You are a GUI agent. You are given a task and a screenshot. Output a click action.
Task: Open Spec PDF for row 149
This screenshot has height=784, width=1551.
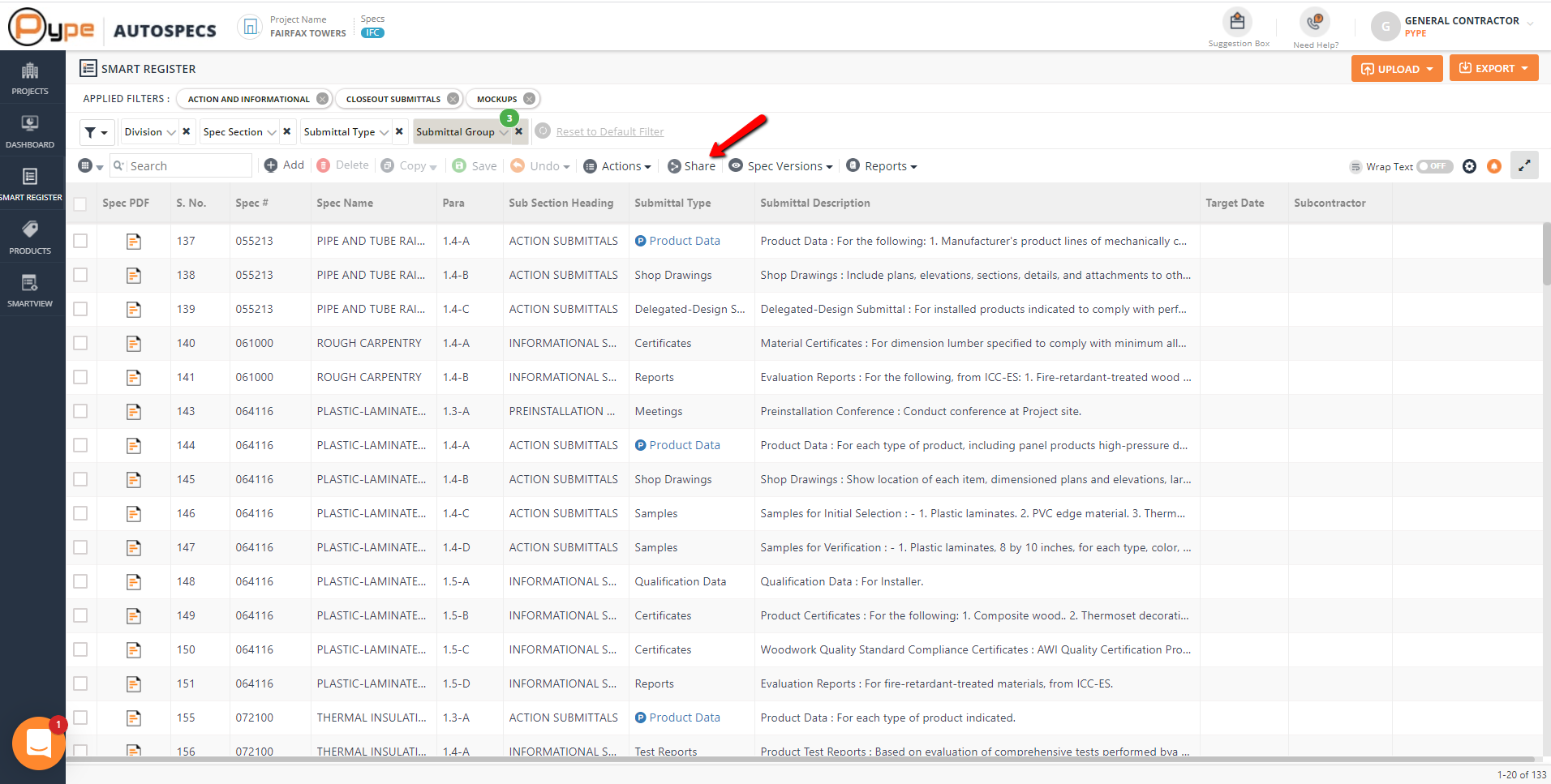pos(134,615)
